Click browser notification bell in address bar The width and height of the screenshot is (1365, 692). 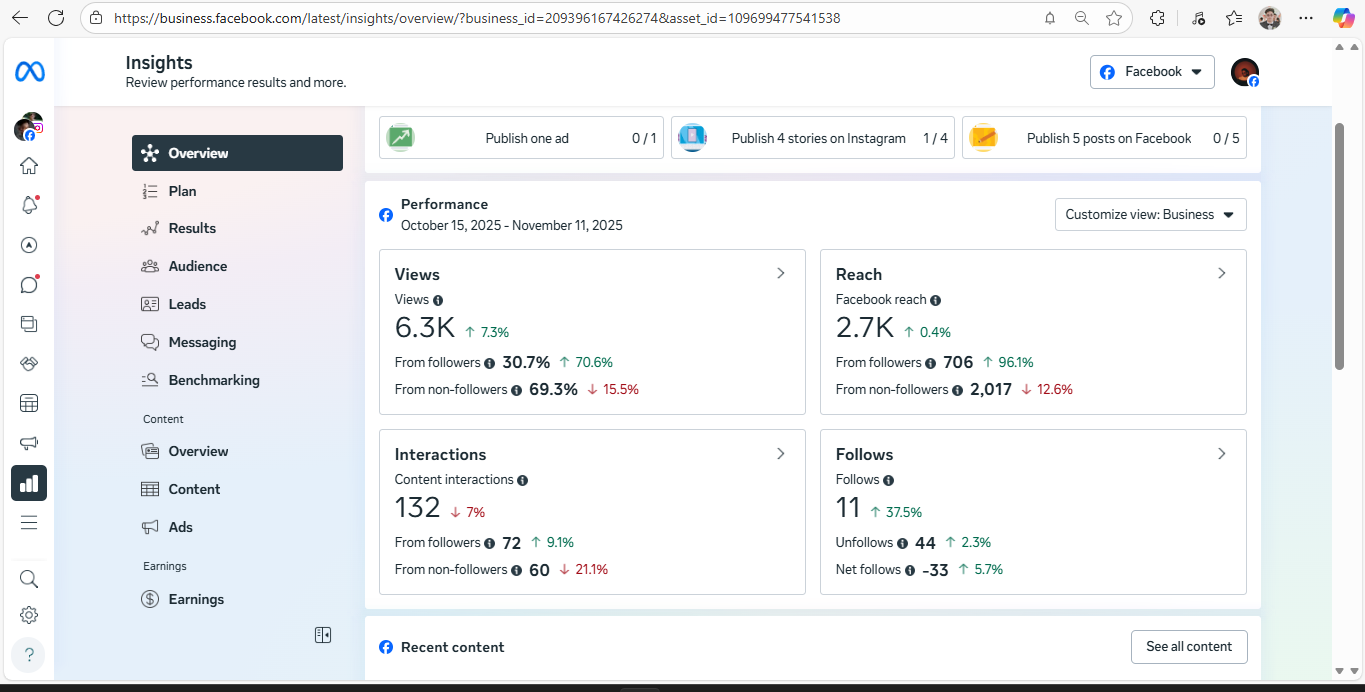(x=1050, y=18)
